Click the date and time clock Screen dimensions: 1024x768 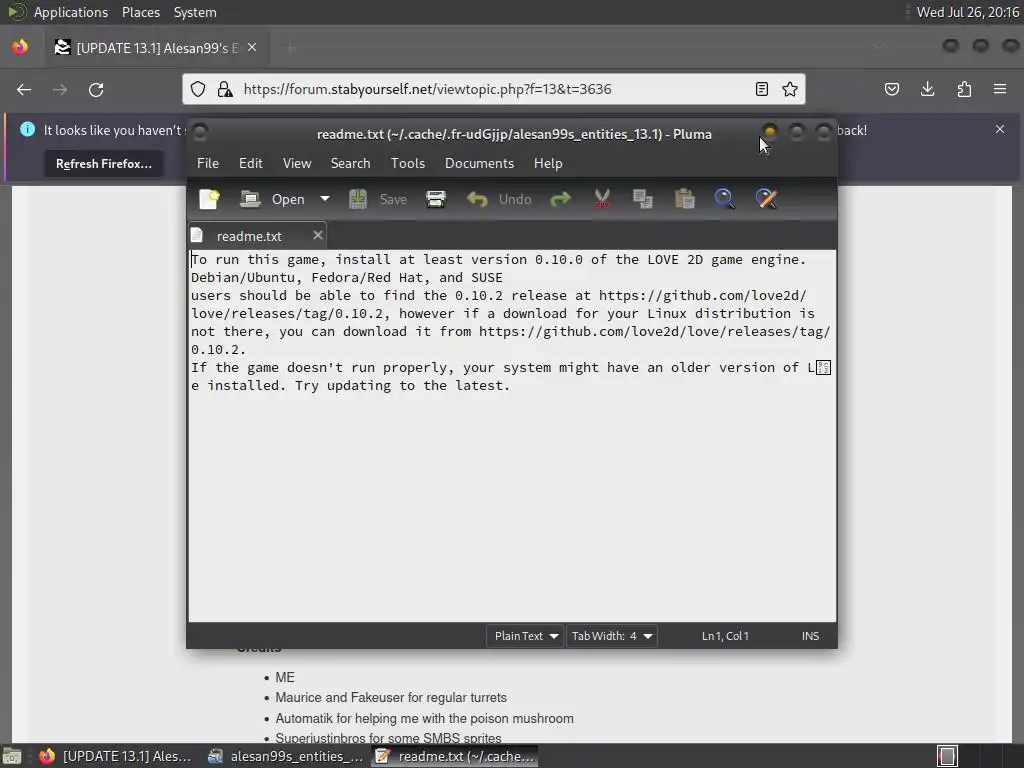pyautogui.click(x=968, y=12)
